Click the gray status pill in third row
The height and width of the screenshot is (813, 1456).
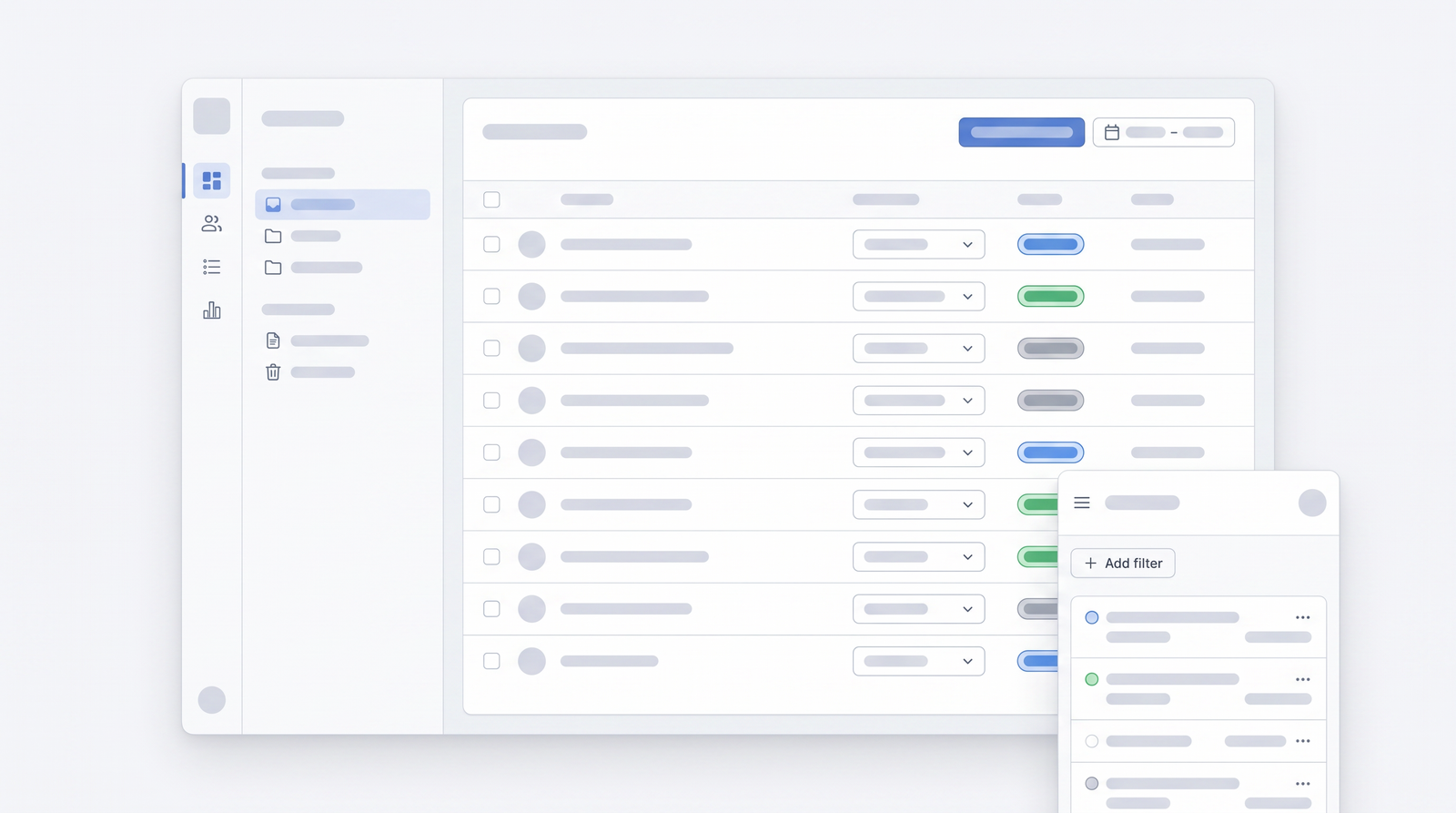click(1050, 348)
